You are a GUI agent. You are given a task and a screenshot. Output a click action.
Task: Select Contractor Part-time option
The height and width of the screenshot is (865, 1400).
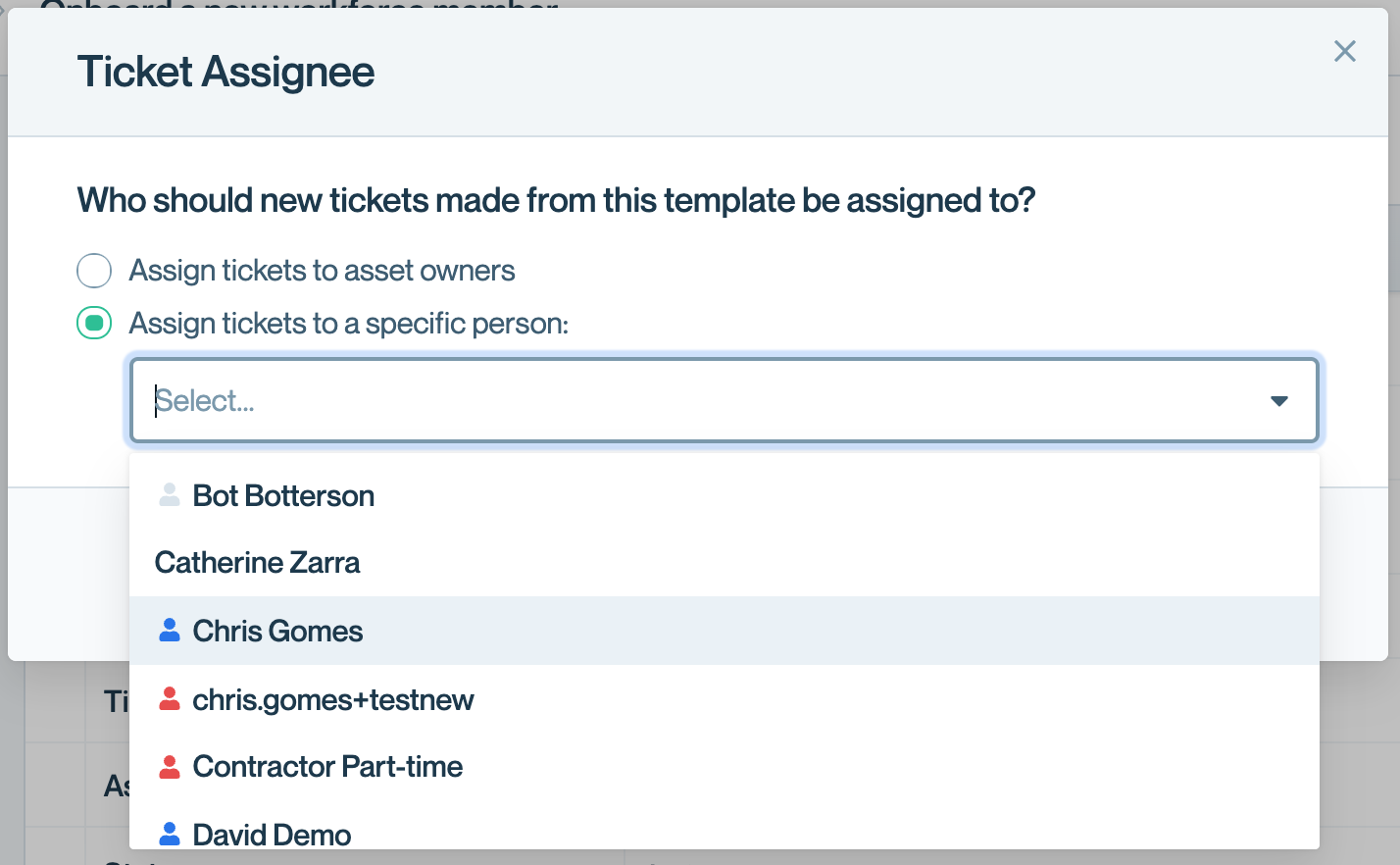(x=327, y=767)
